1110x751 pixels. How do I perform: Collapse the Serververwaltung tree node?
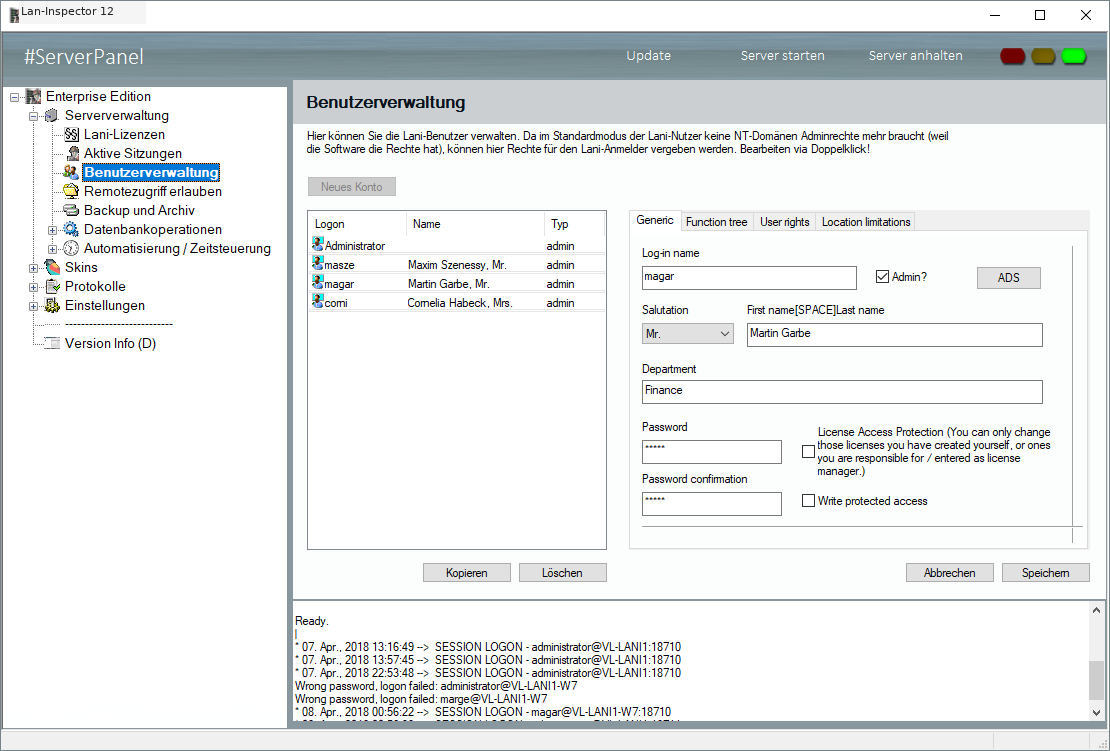click(x=33, y=116)
